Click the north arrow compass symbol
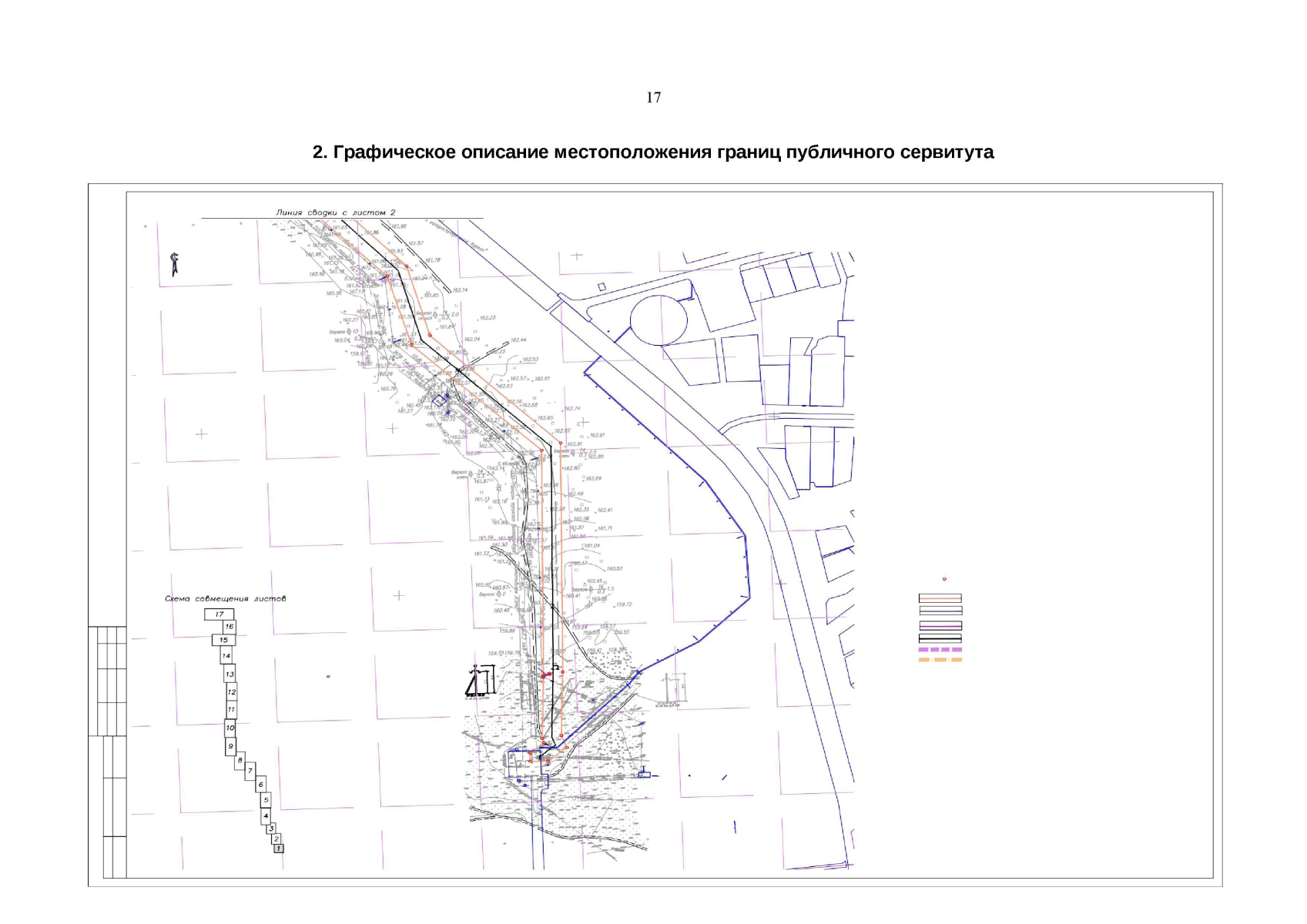 (x=175, y=264)
